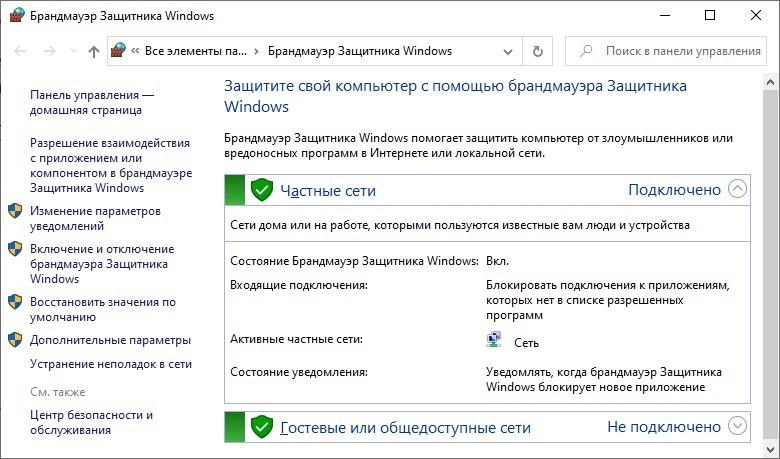Go up one level with the up arrow
The height and width of the screenshot is (459, 780).
94,51
